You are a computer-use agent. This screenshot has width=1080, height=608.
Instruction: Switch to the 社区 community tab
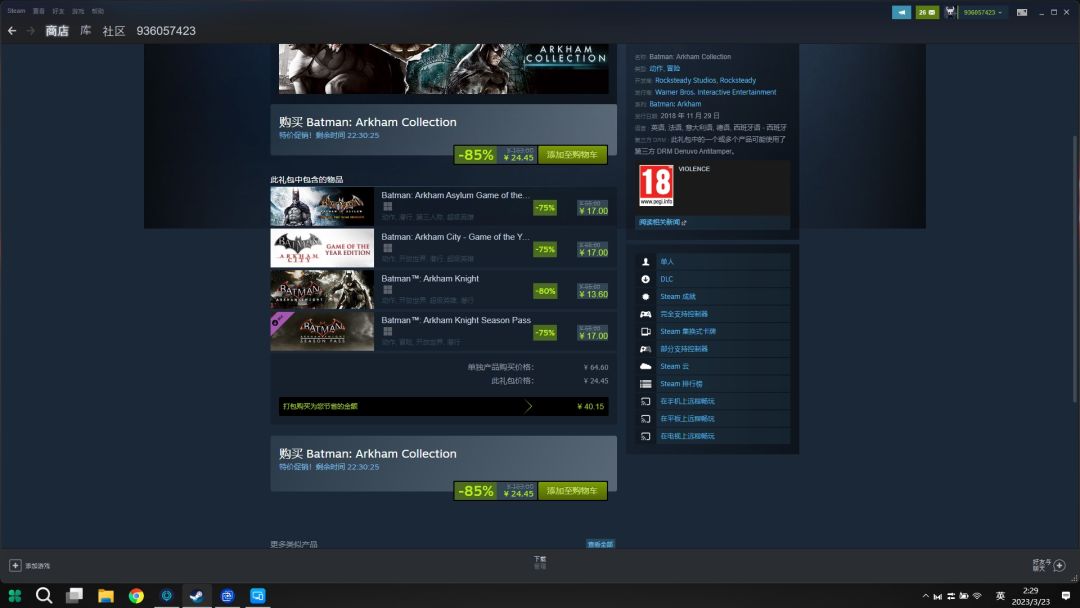coord(114,31)
